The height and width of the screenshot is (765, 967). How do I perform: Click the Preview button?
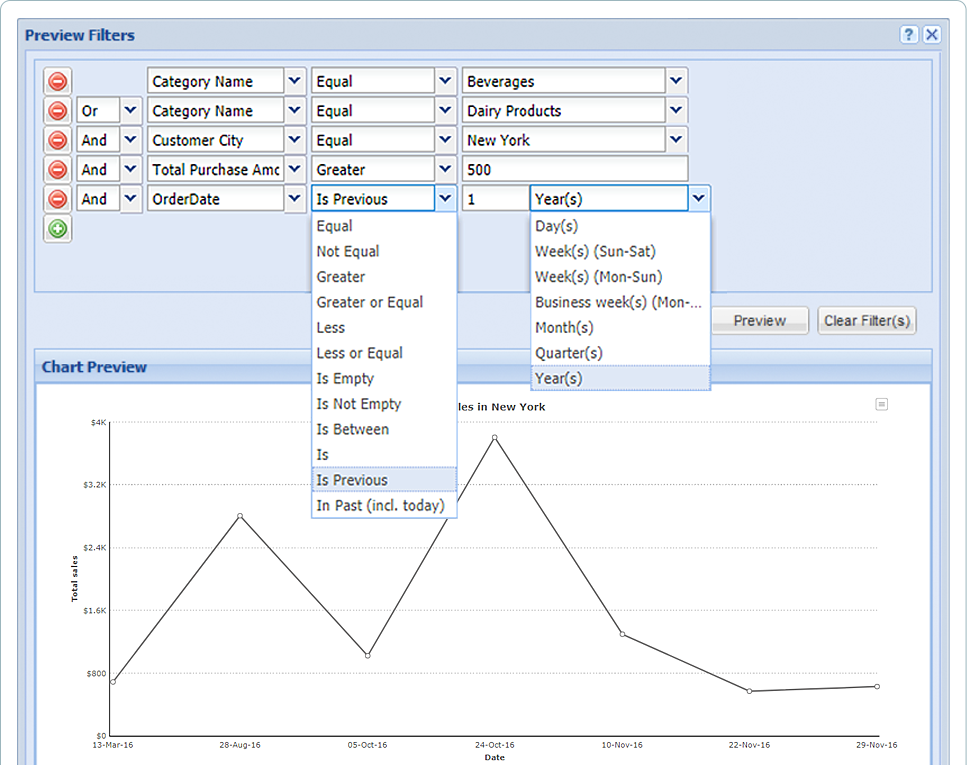(x=760, y=321)
